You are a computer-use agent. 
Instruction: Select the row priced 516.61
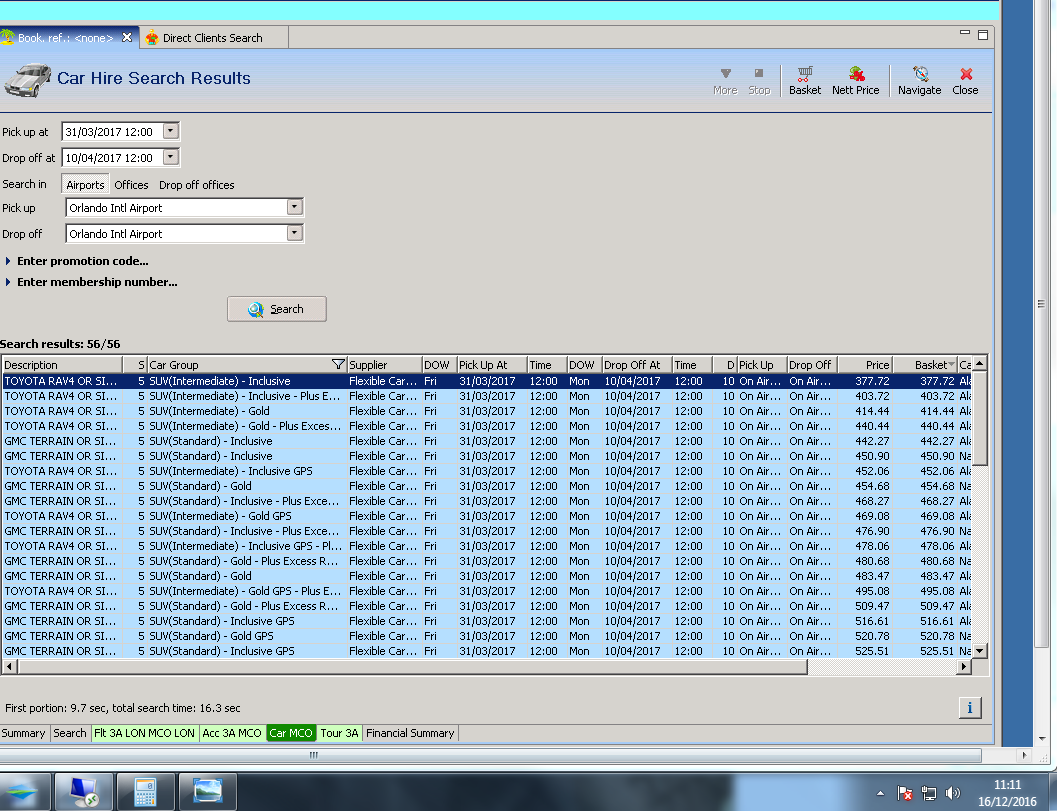[487, 621]
